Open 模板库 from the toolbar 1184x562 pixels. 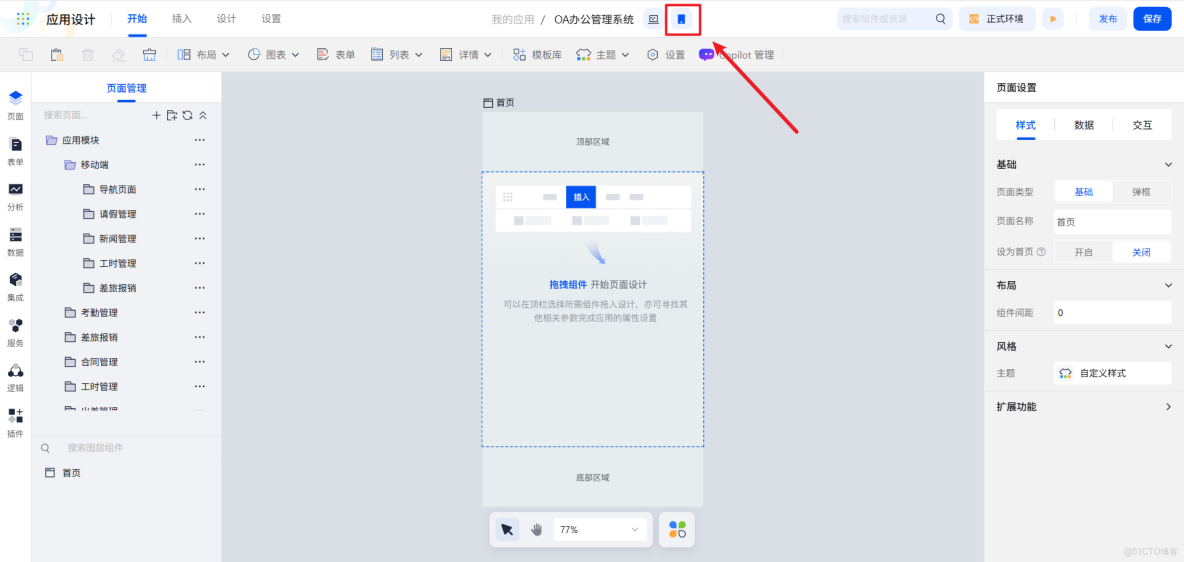[538, 54]
